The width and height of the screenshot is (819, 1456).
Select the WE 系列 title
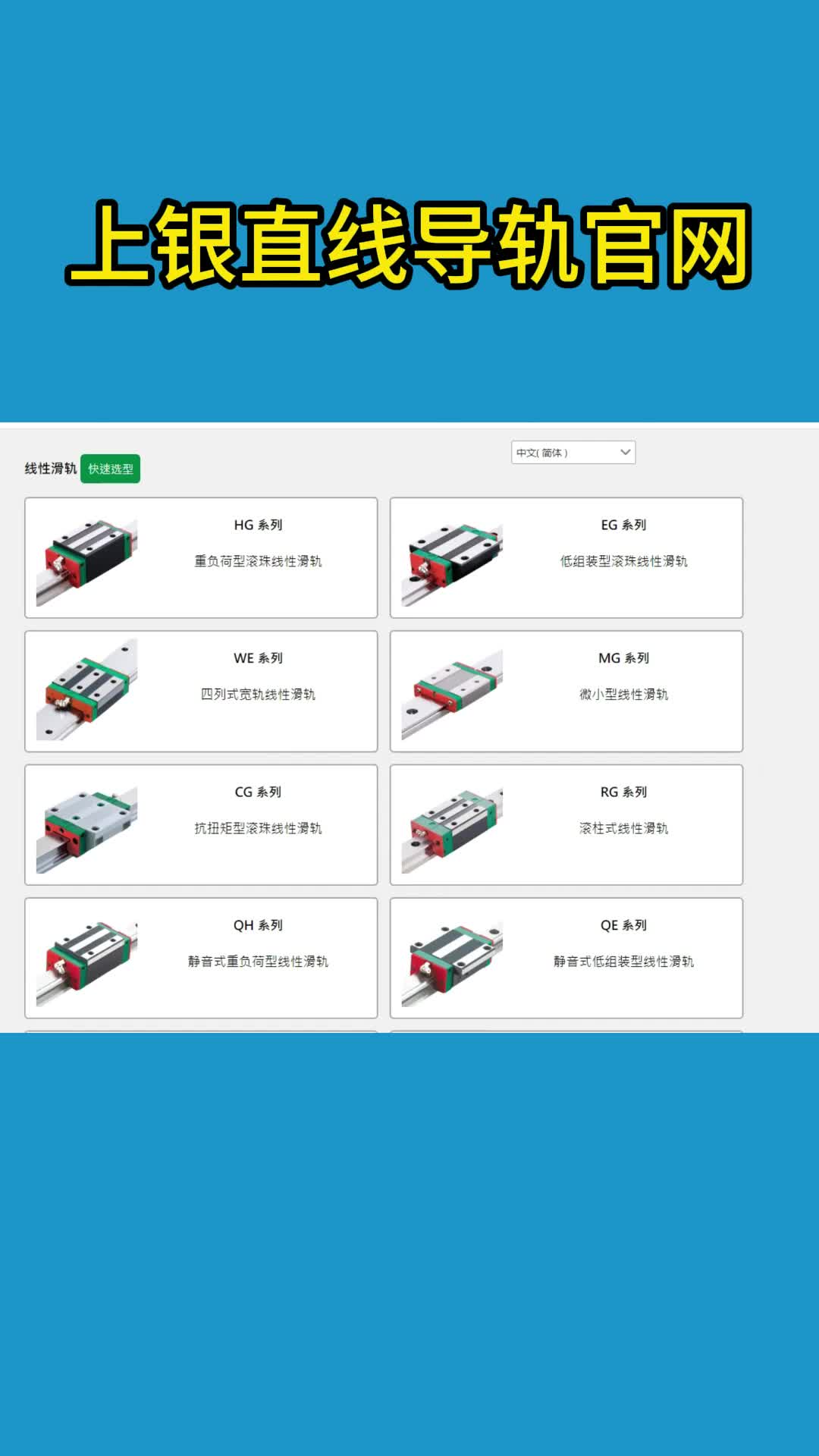click(258, 658)
